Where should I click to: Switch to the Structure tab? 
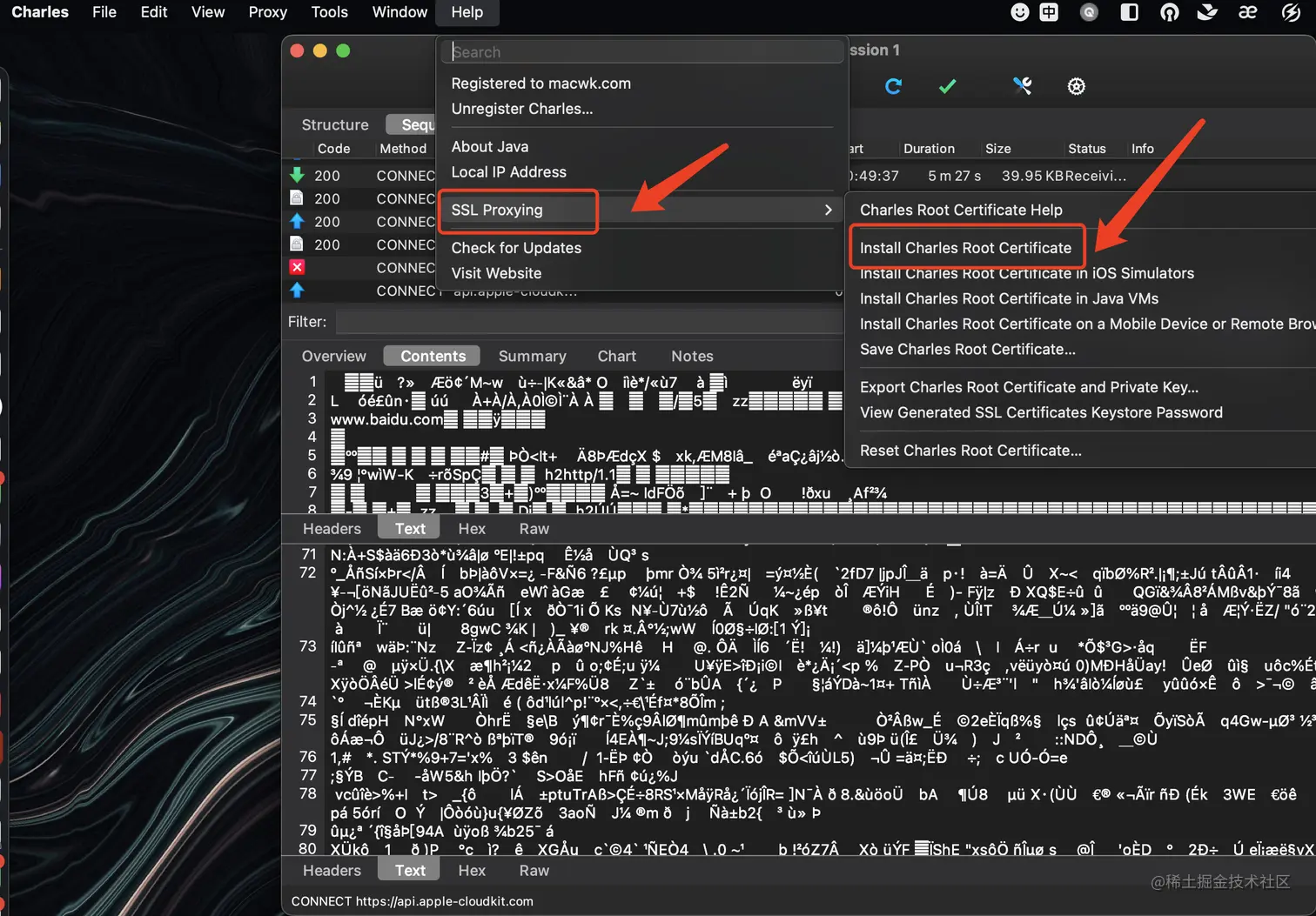tap(335, 124)
